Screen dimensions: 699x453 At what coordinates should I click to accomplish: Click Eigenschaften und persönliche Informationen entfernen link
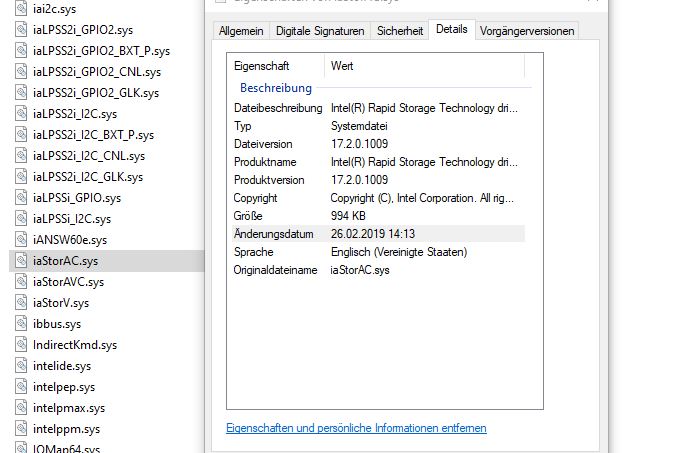[x=356, y=428]
